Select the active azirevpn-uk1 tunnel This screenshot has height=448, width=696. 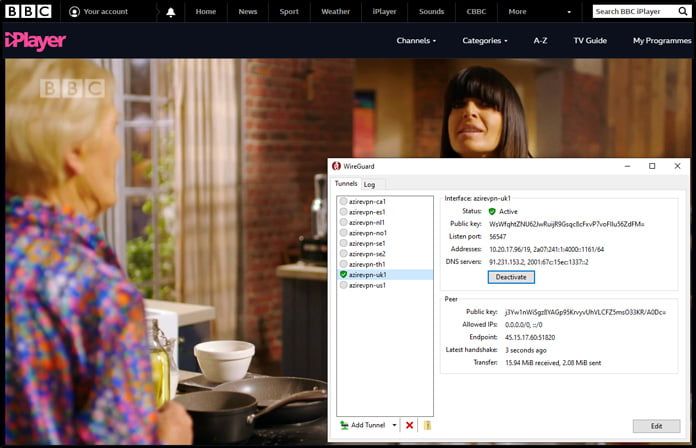click(384, 275)
